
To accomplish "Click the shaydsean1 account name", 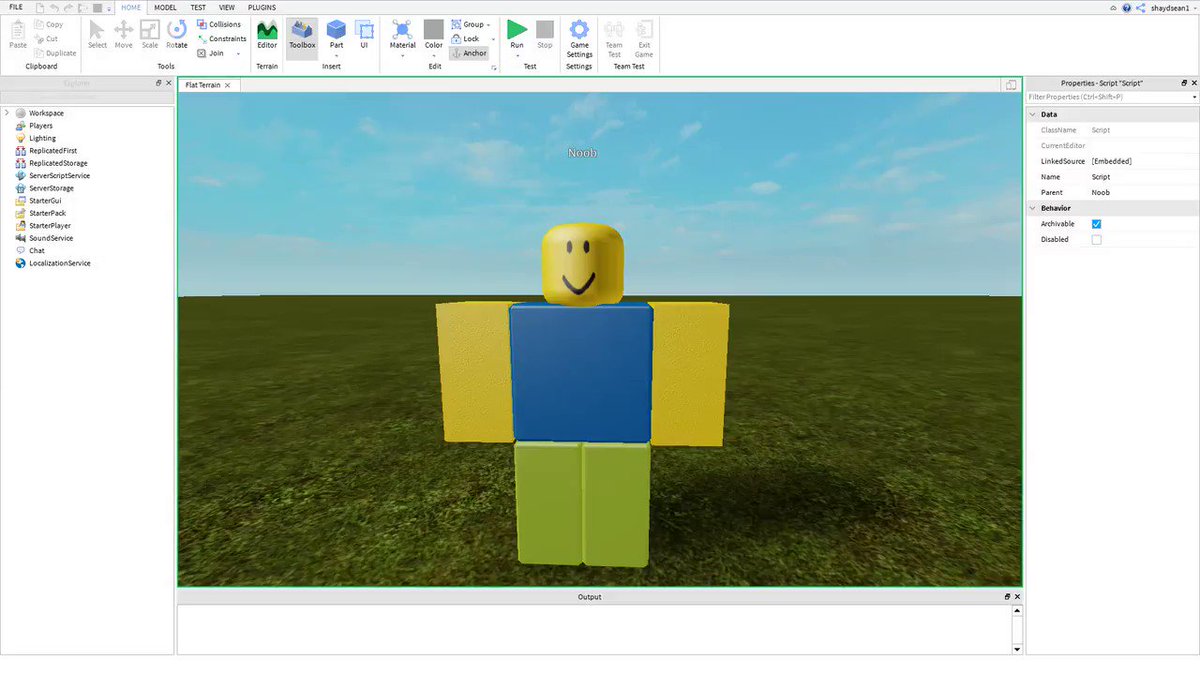I will (x=1171, y=7).
